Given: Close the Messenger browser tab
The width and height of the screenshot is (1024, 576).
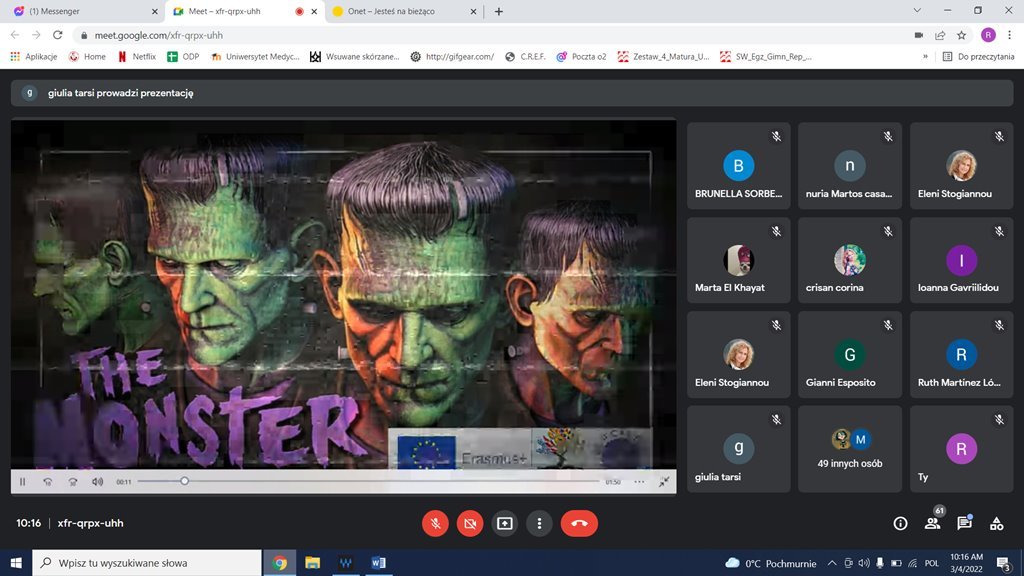Looking at the screenshot, I should pos(155,11).
